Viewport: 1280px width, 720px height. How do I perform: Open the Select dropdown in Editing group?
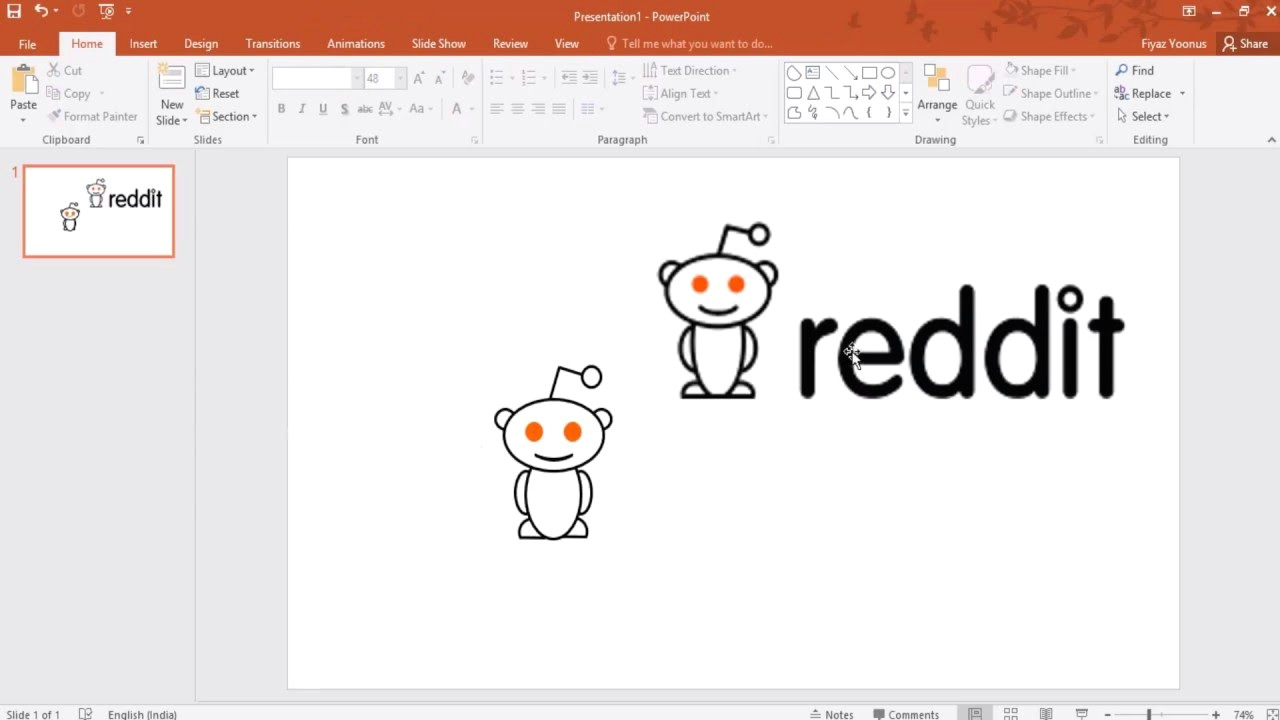pyautogui.click(x=1142, y=116)
